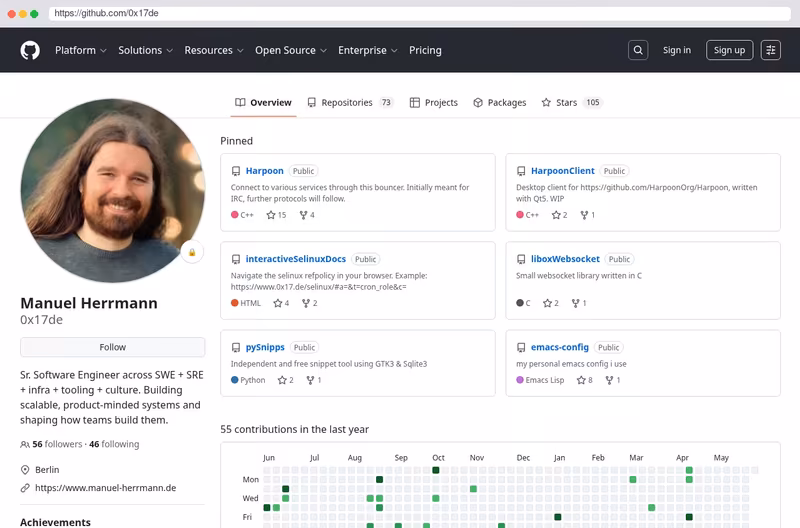Click the Emacs Lisp language dot
The image size is (800, 528).
[x=520, y=380]
